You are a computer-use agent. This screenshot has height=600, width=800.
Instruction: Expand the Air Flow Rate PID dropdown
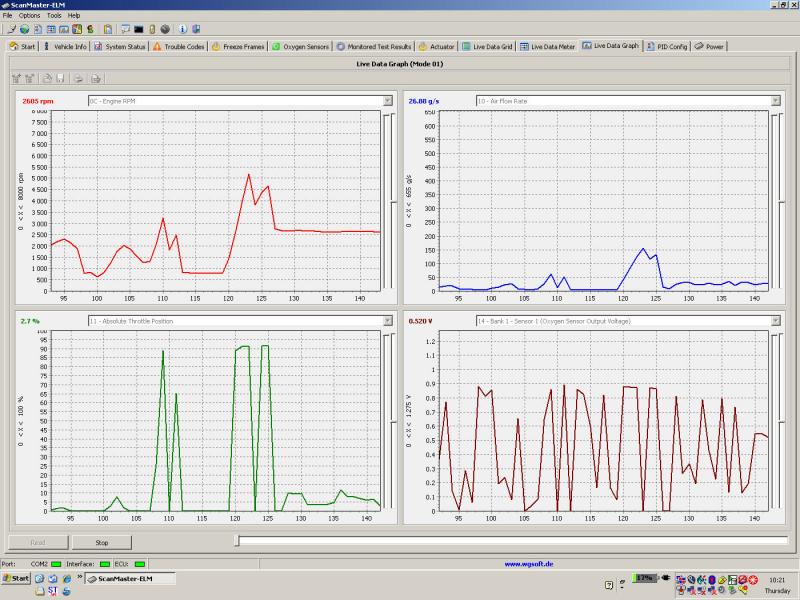point(775,101)
